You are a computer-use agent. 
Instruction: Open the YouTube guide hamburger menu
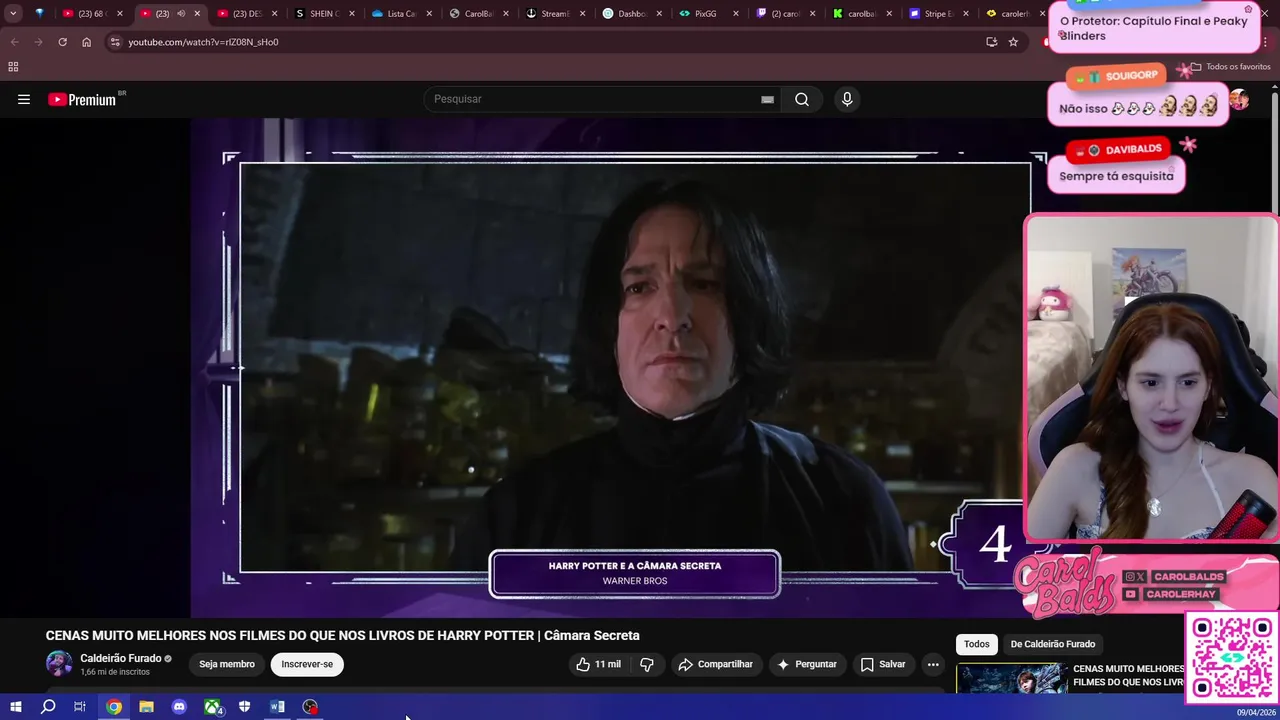[x=24, y=99]
